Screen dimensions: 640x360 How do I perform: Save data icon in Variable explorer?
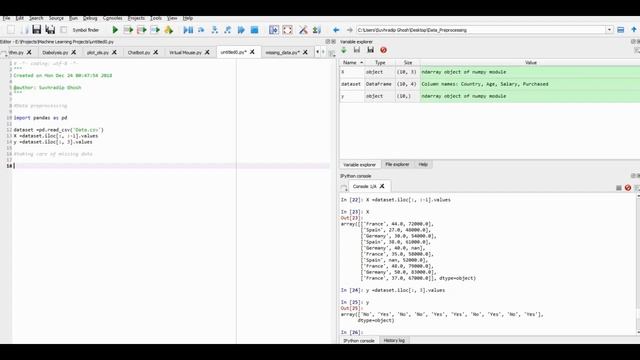tap(357, 50)
